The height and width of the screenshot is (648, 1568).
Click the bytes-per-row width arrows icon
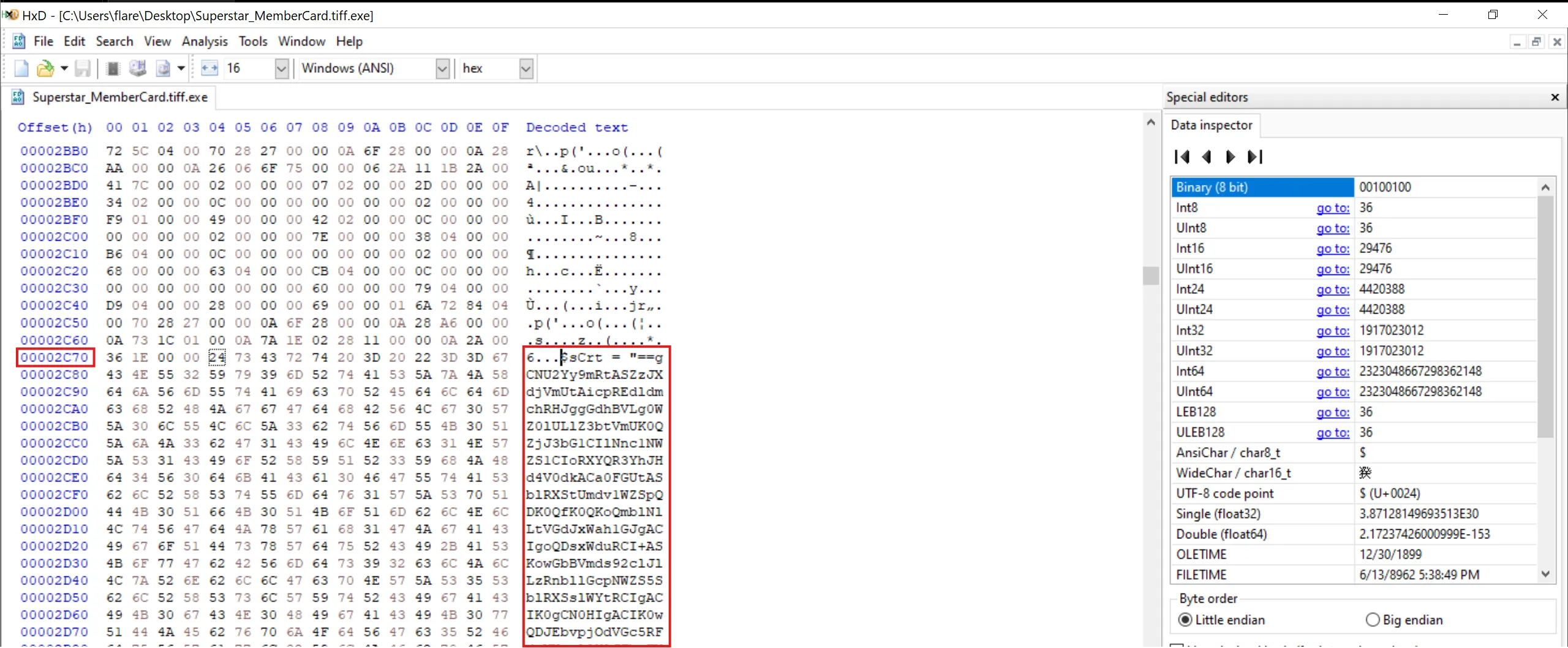[x=209, y=69]
